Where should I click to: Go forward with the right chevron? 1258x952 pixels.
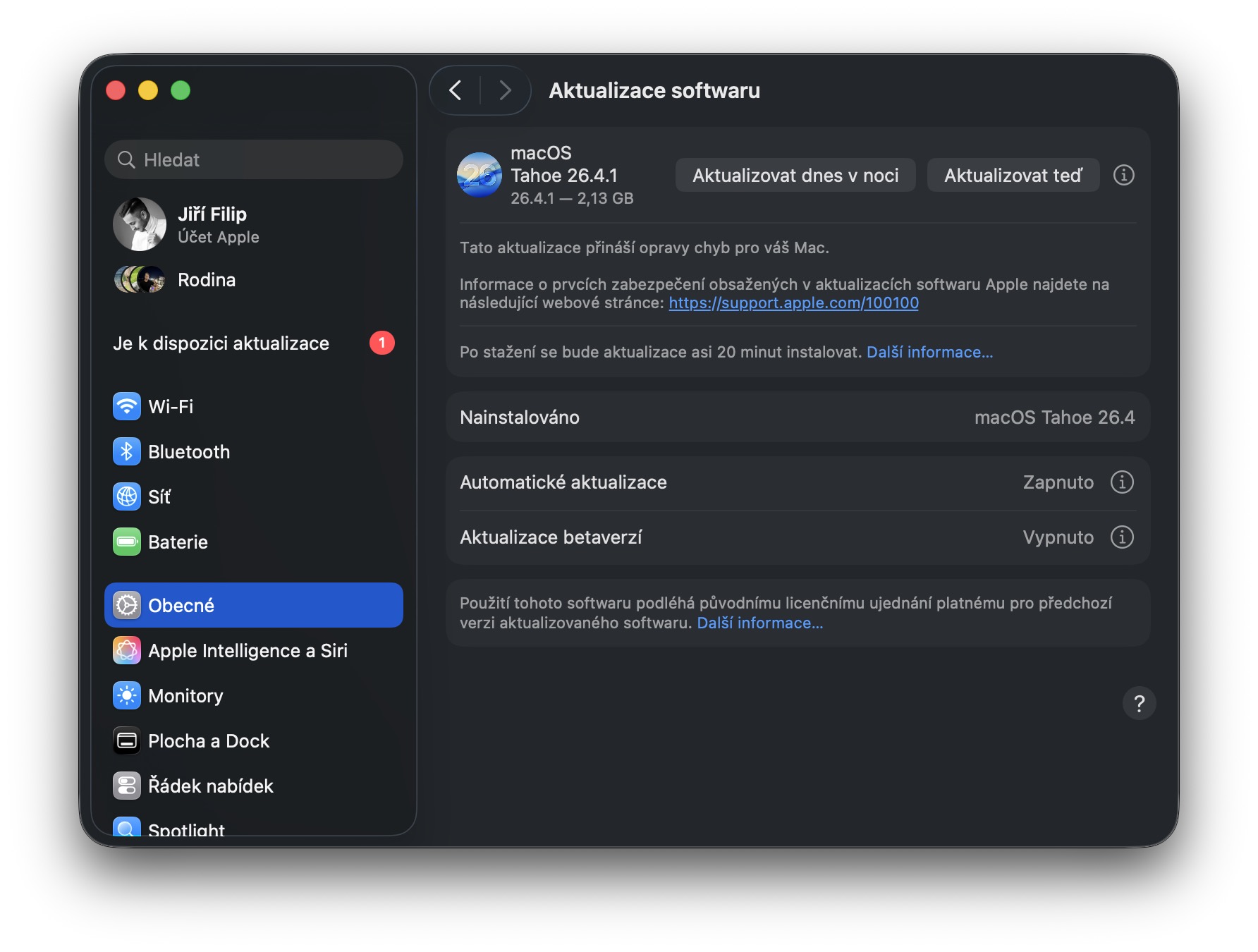505,90
